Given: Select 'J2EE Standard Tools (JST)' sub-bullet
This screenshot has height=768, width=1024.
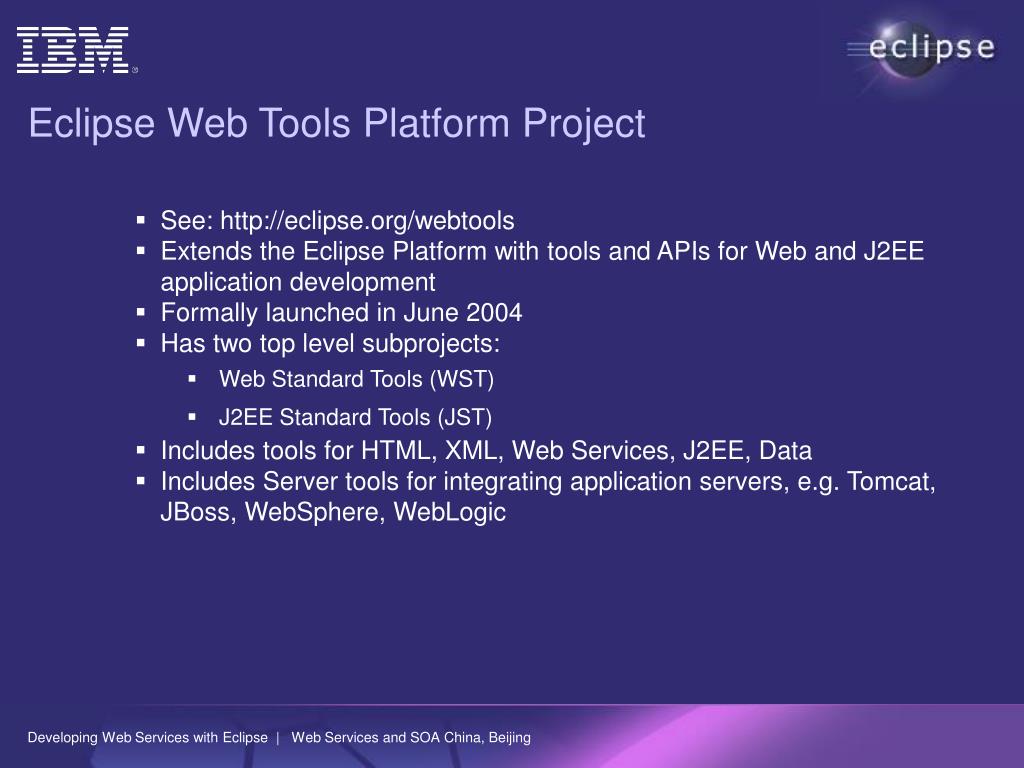Looking at the screenshot, I should pos(355,417).
